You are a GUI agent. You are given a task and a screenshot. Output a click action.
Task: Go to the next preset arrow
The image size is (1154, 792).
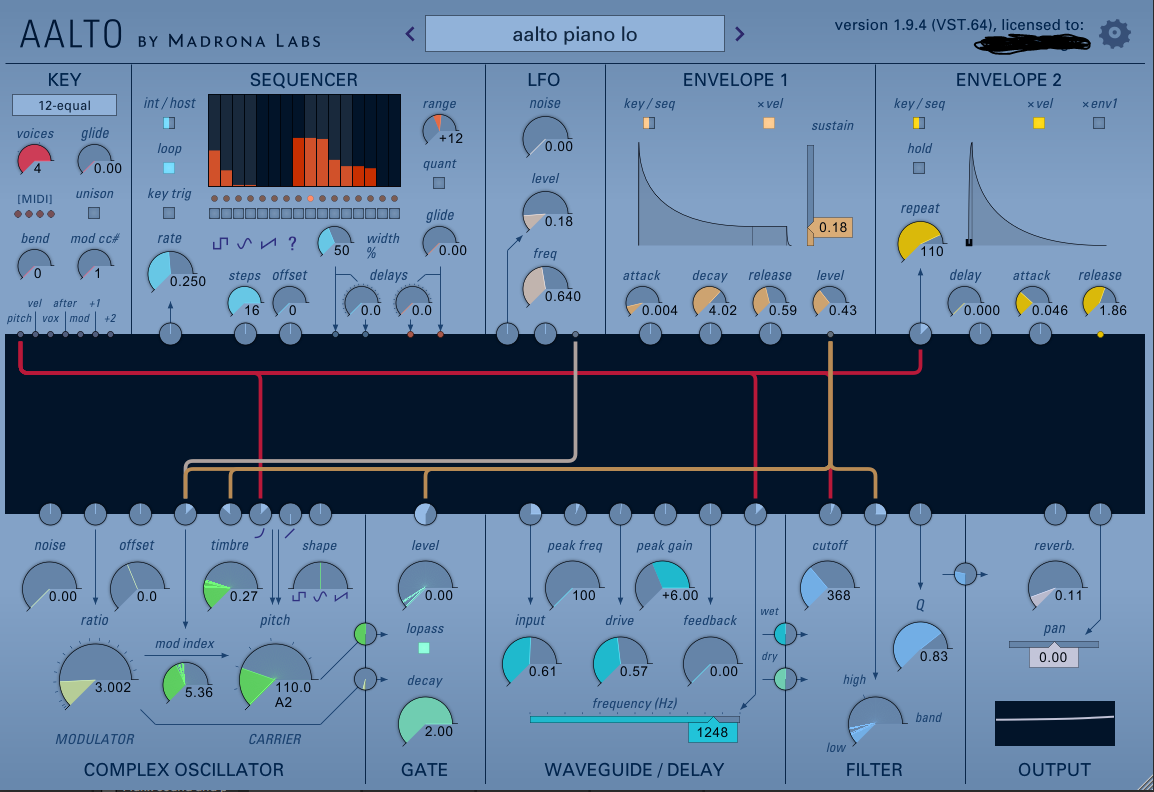[x=740, y=34]
